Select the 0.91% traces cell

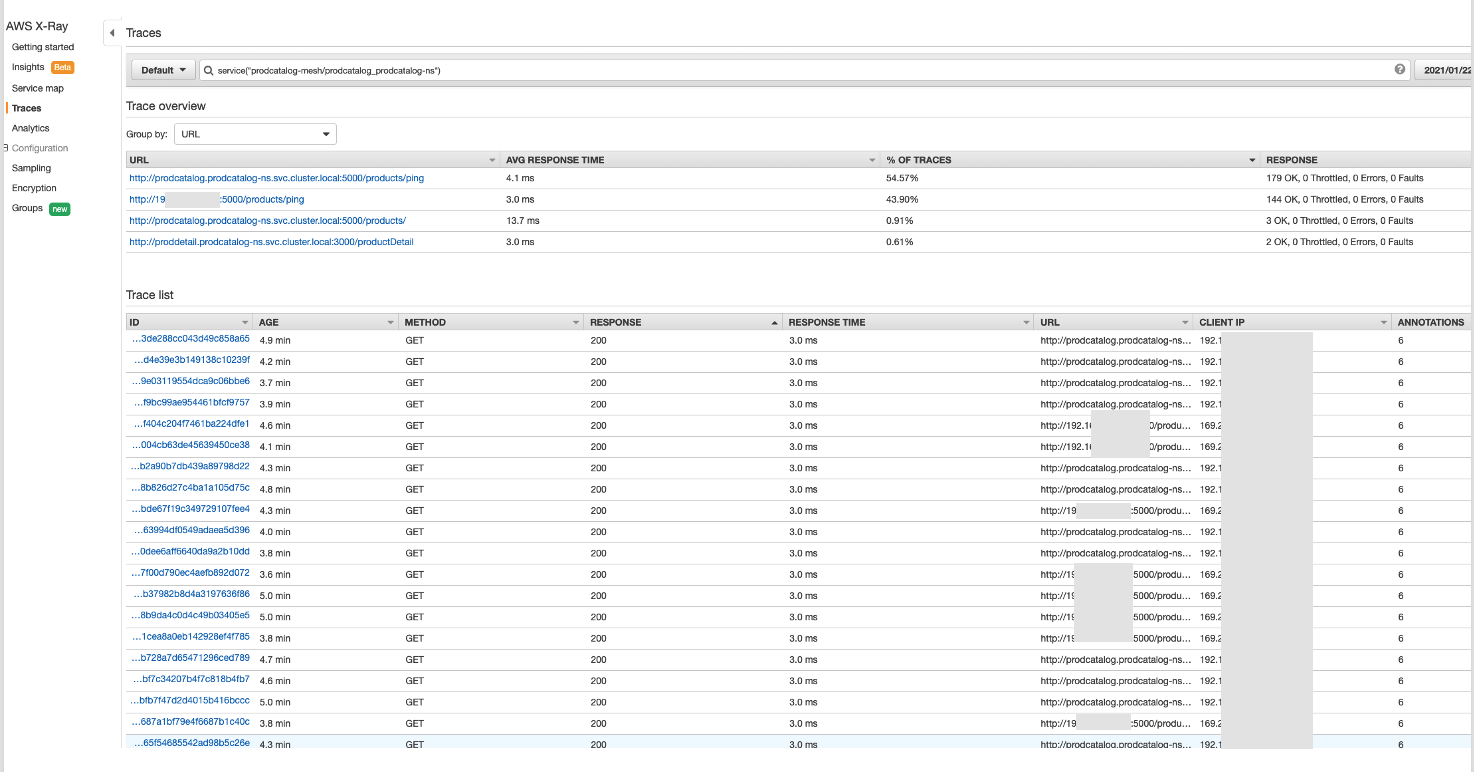coord(899,220)
